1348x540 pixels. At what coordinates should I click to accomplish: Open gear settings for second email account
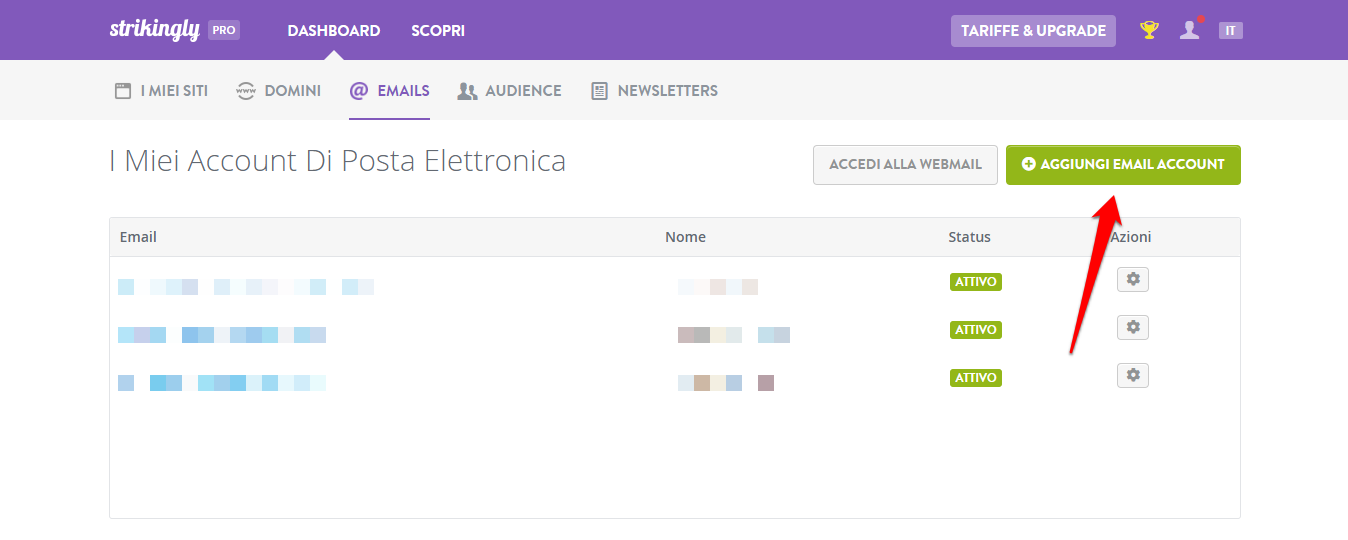click(1133, 327)
